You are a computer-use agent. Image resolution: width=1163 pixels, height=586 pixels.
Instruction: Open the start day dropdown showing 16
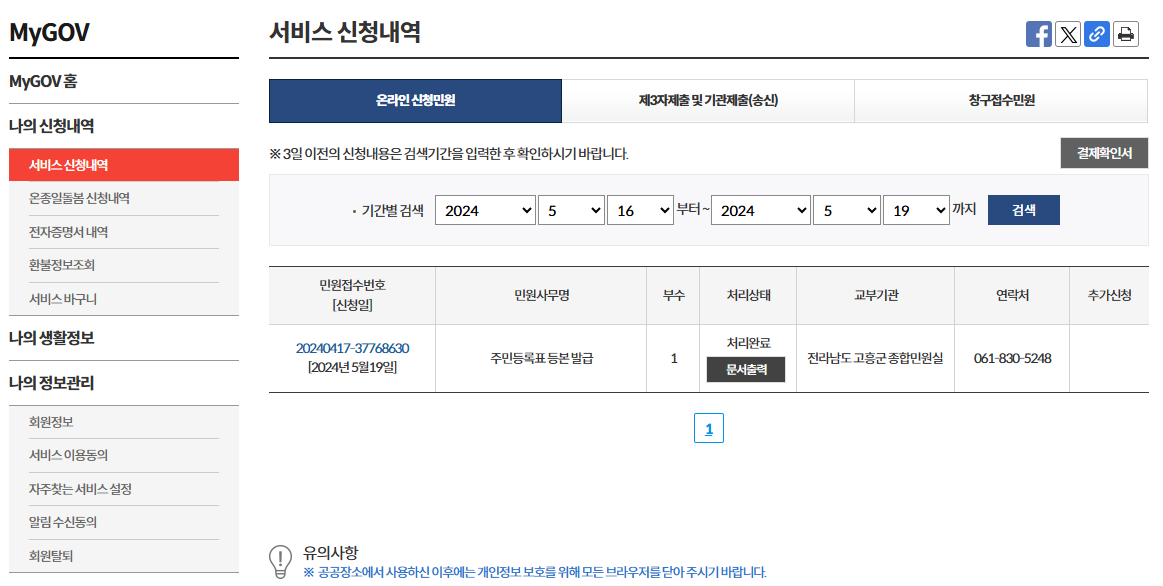[640, 210]
